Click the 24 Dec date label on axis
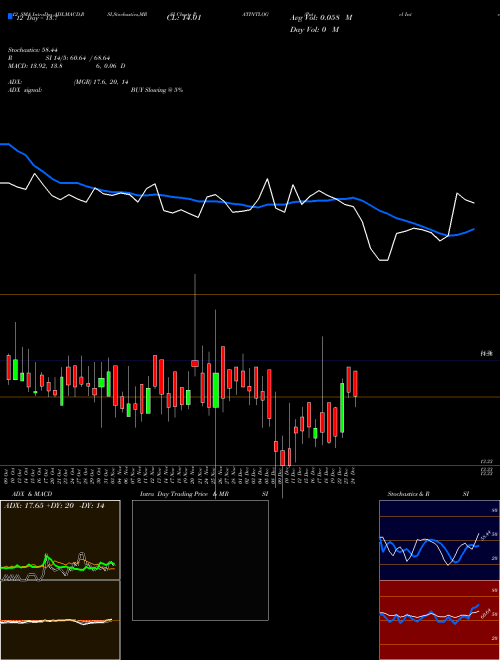Screen dimensions: 500x660 [355, 475]
